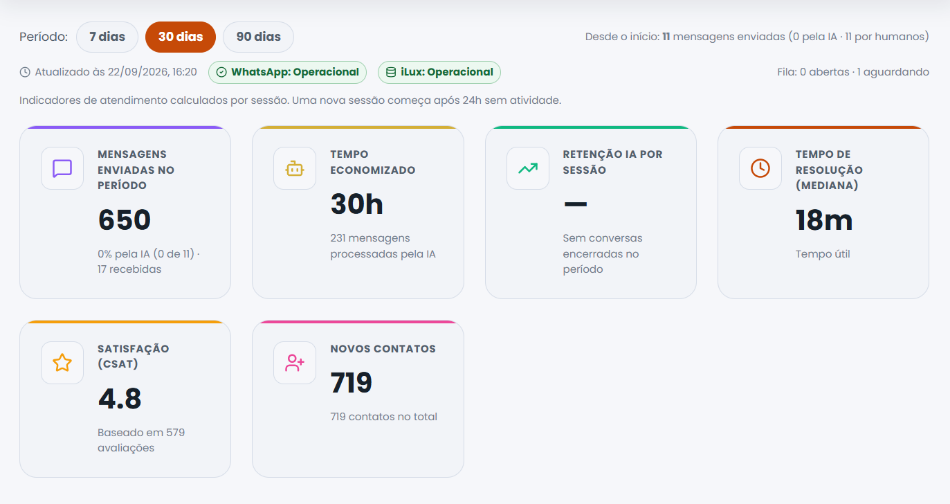Click the clock icon beside Atualizado
The image size is (950, 504).
pyautogui.click(x=25, y=72)
